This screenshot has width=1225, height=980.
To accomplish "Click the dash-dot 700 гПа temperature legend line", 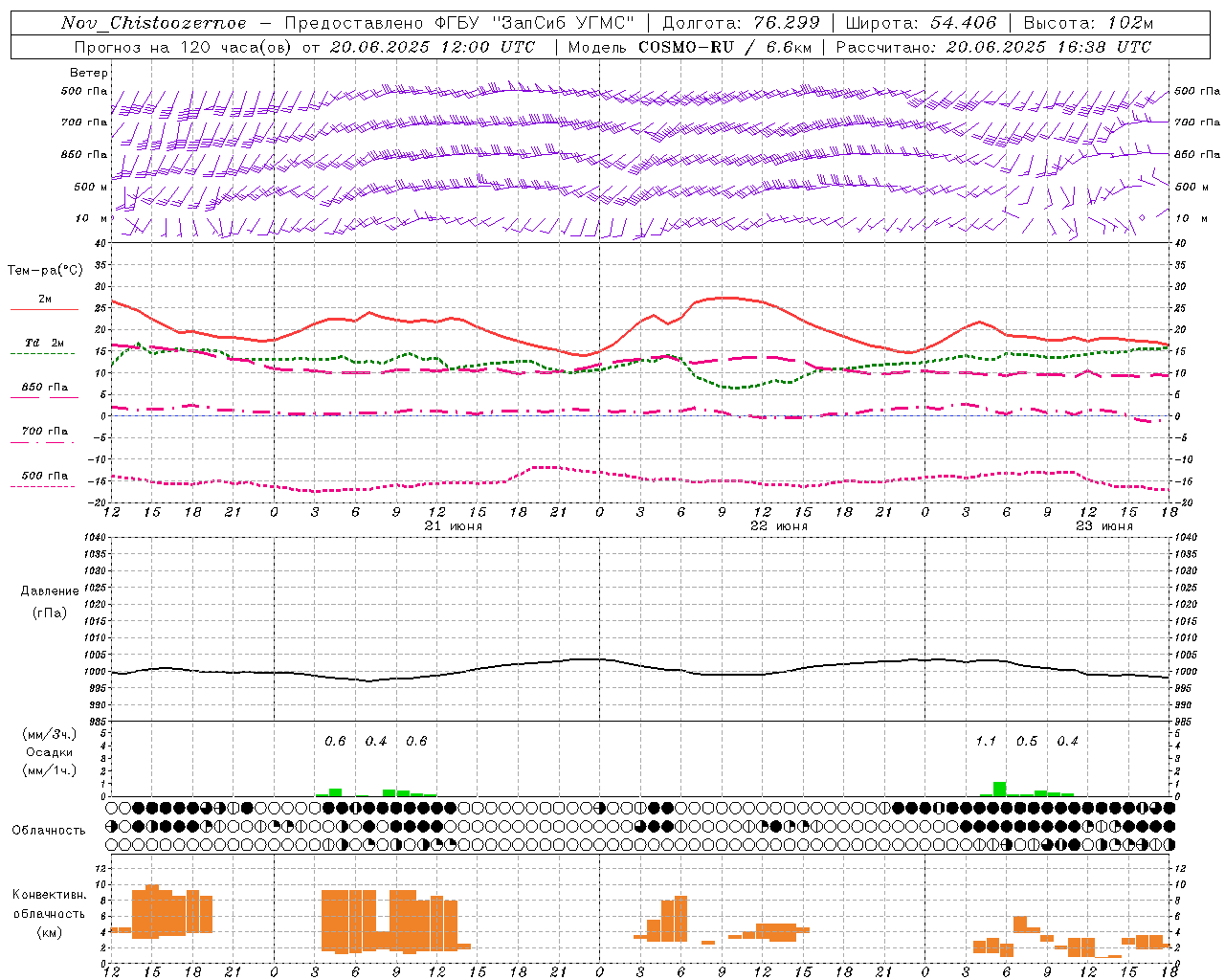I will [x=44, y=442].
